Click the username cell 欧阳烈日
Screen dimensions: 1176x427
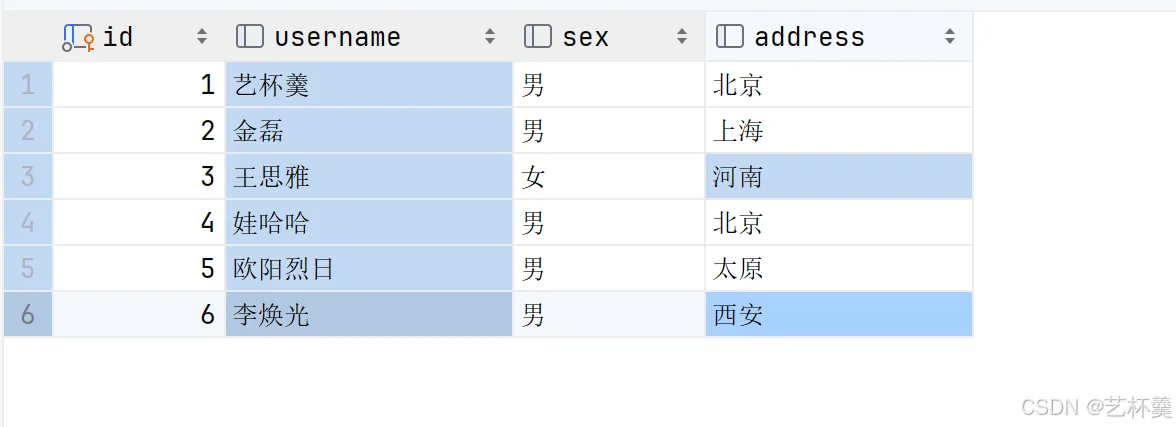[x=369, y=269]
